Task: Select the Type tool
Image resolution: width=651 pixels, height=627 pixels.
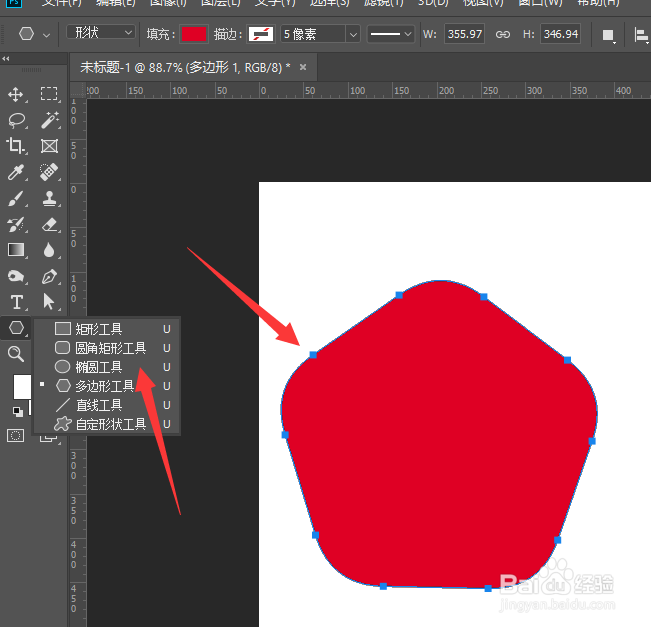Action: click(x=17, y=302)
